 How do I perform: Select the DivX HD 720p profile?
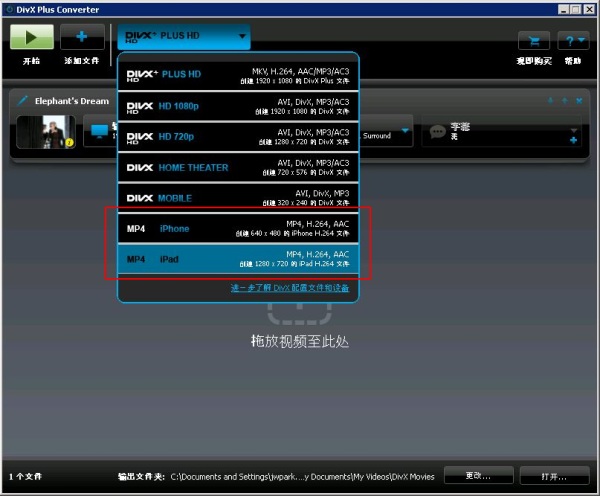pos(238,137)
